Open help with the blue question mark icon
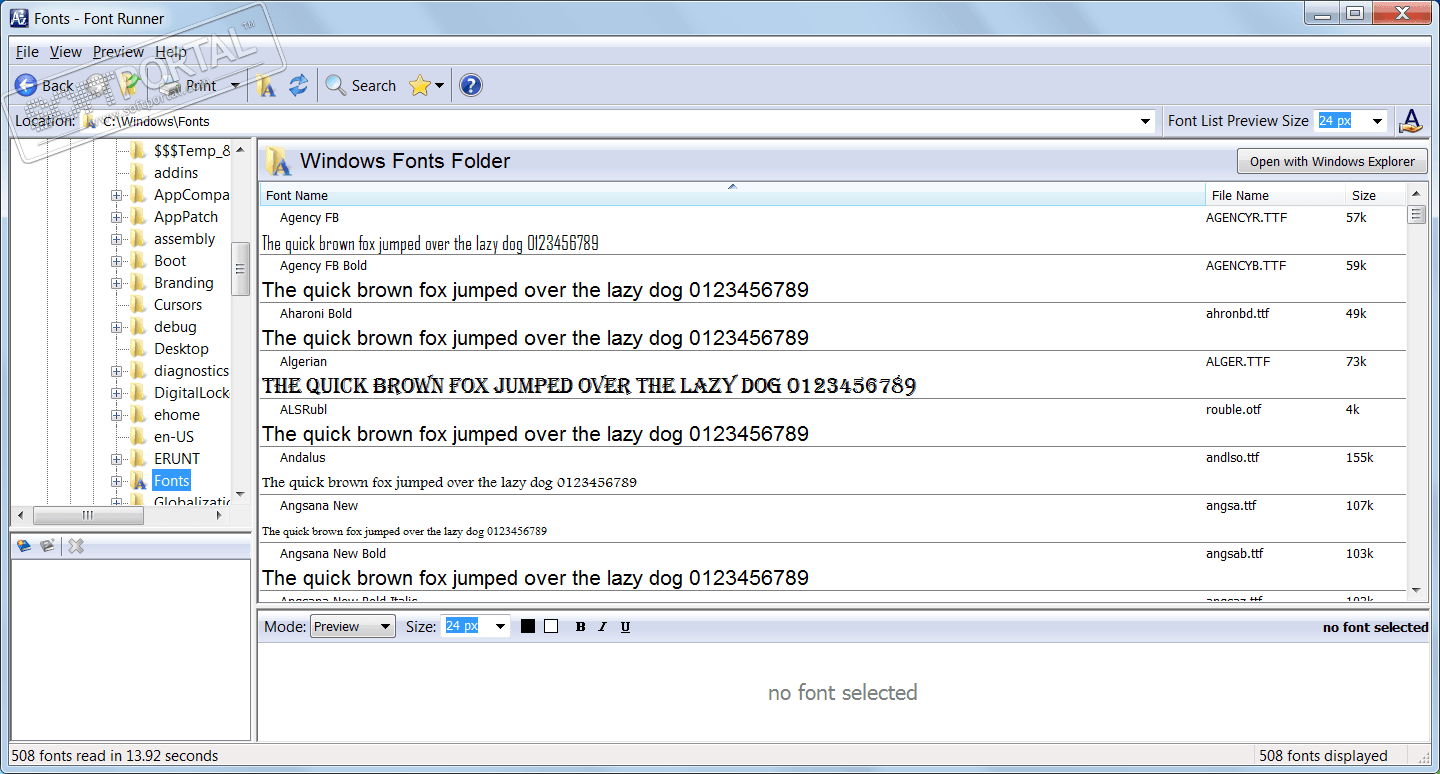The width and height of the screenshot is (1440, 774). [471, 86]
